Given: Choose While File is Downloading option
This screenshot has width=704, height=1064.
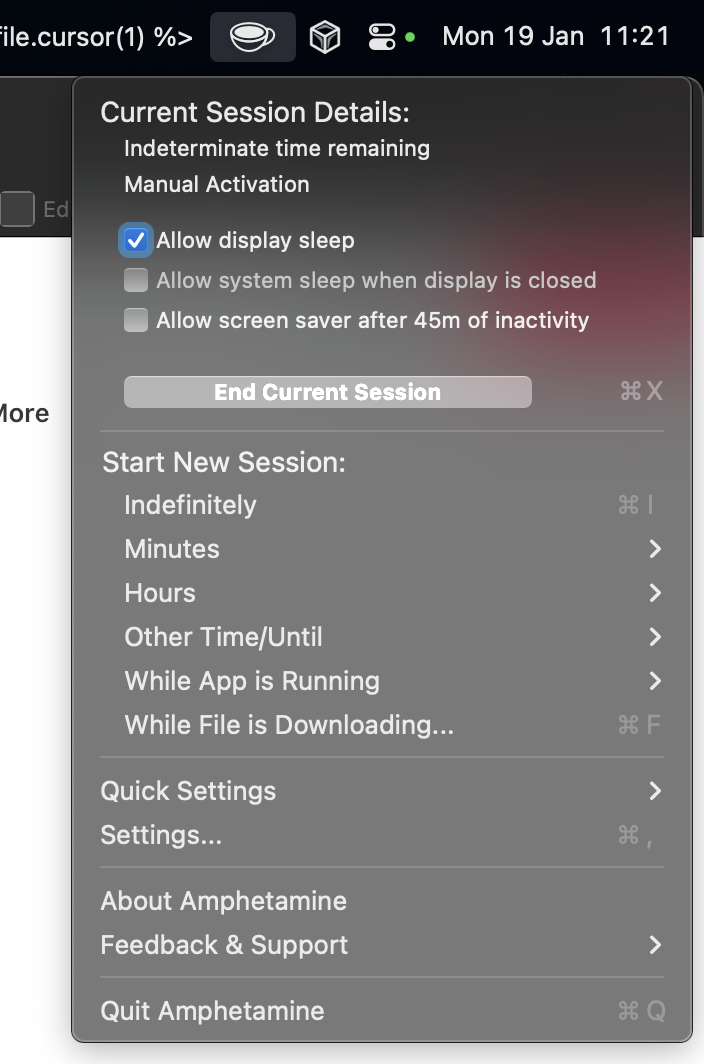Looking at the screenshot, I should [x=289, y=725].
